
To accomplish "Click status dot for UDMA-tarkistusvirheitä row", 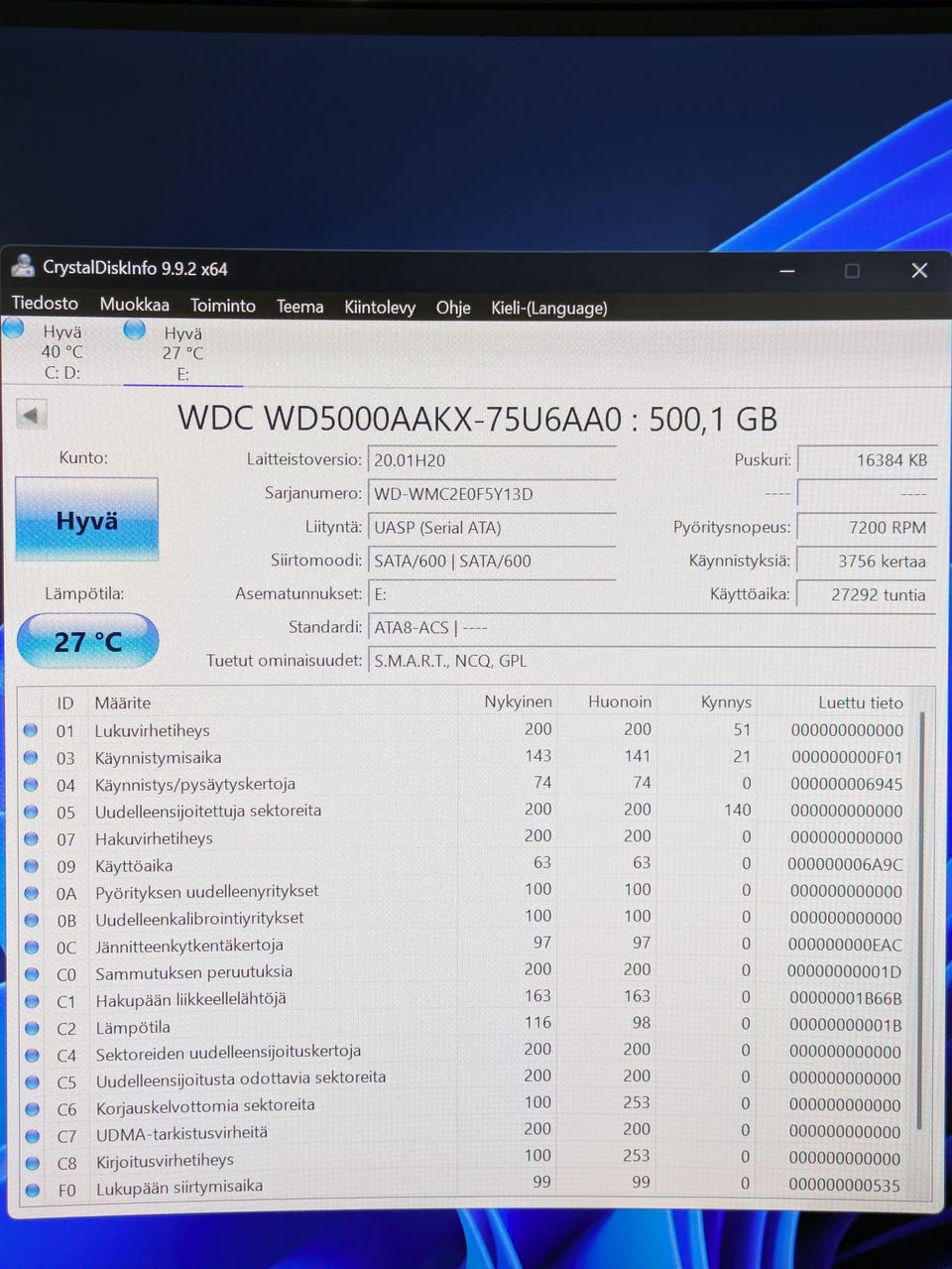I will click(32, 1135).
